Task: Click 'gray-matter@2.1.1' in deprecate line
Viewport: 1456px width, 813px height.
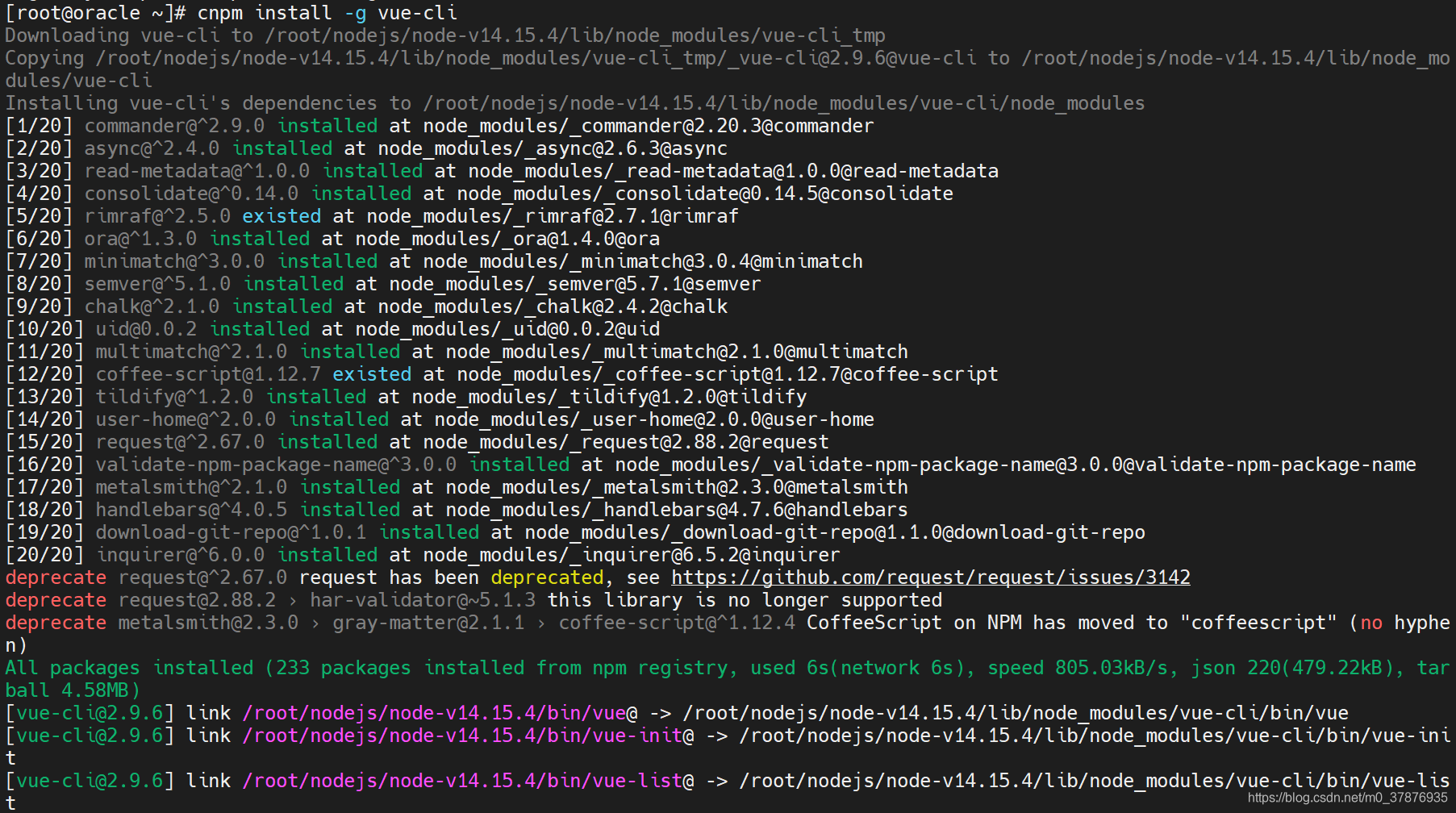Action: 428,623
